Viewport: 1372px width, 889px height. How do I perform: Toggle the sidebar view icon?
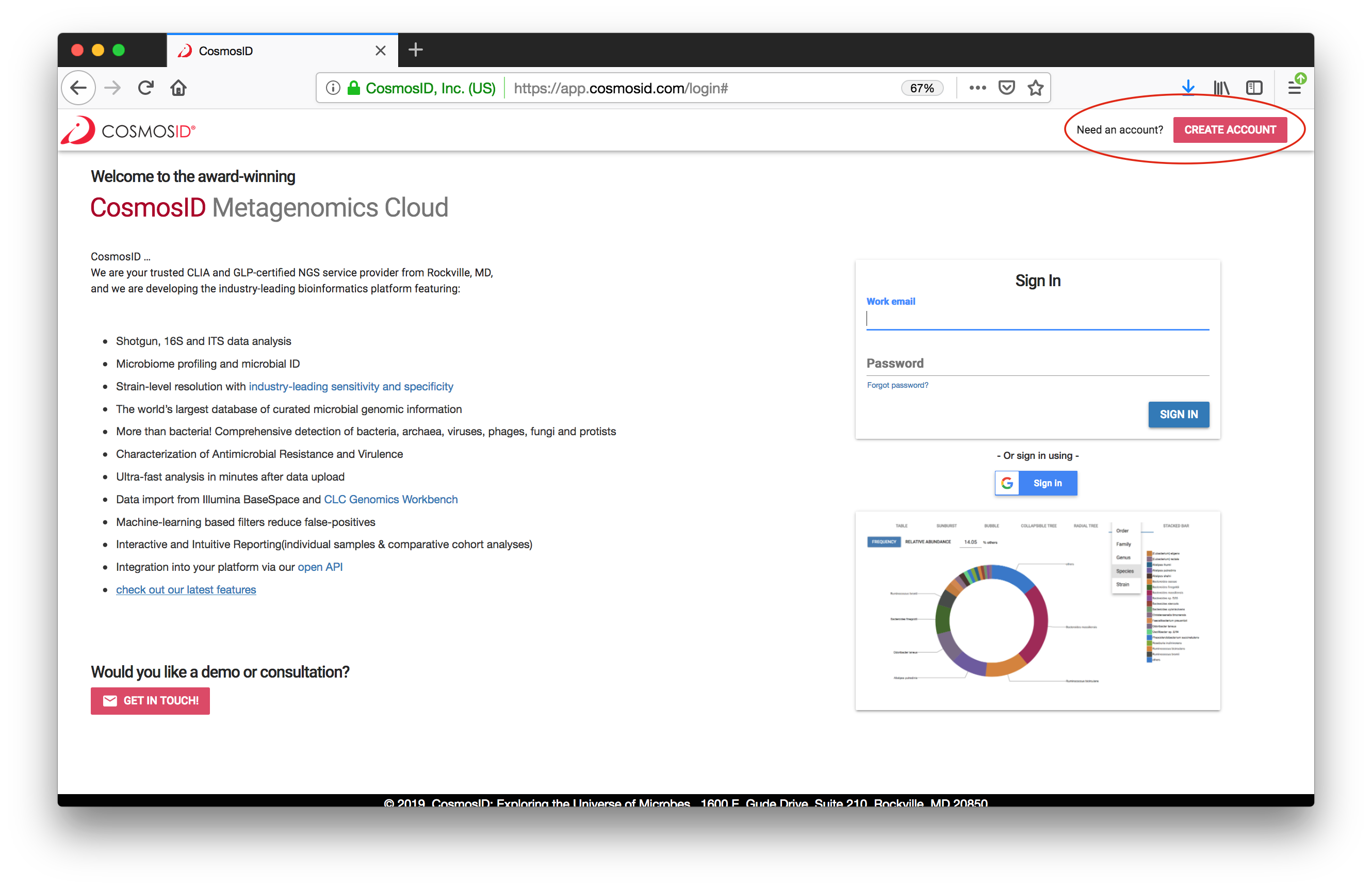pos(1254,88)
